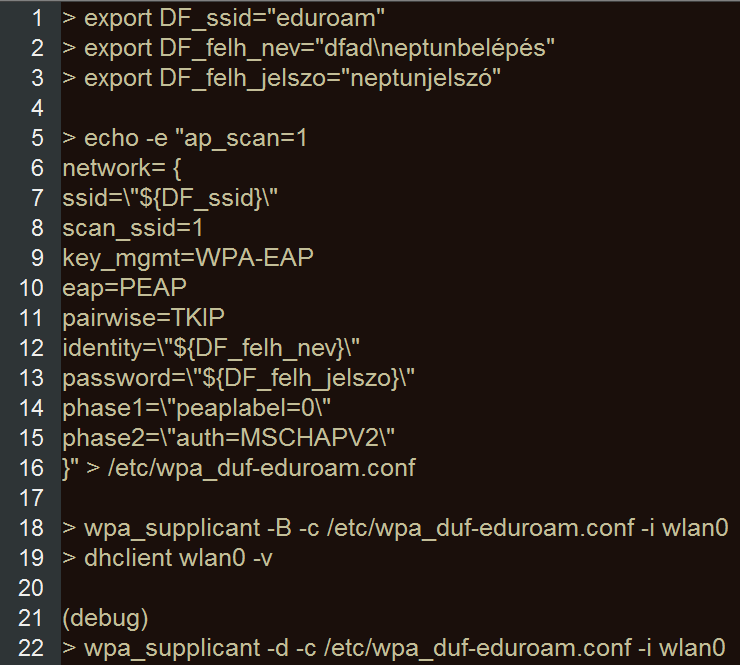This screenshot has height=665, width=740.
Task: Click line number 5 in the gutter
Action: pyautogui.click(x=37, y=138)
